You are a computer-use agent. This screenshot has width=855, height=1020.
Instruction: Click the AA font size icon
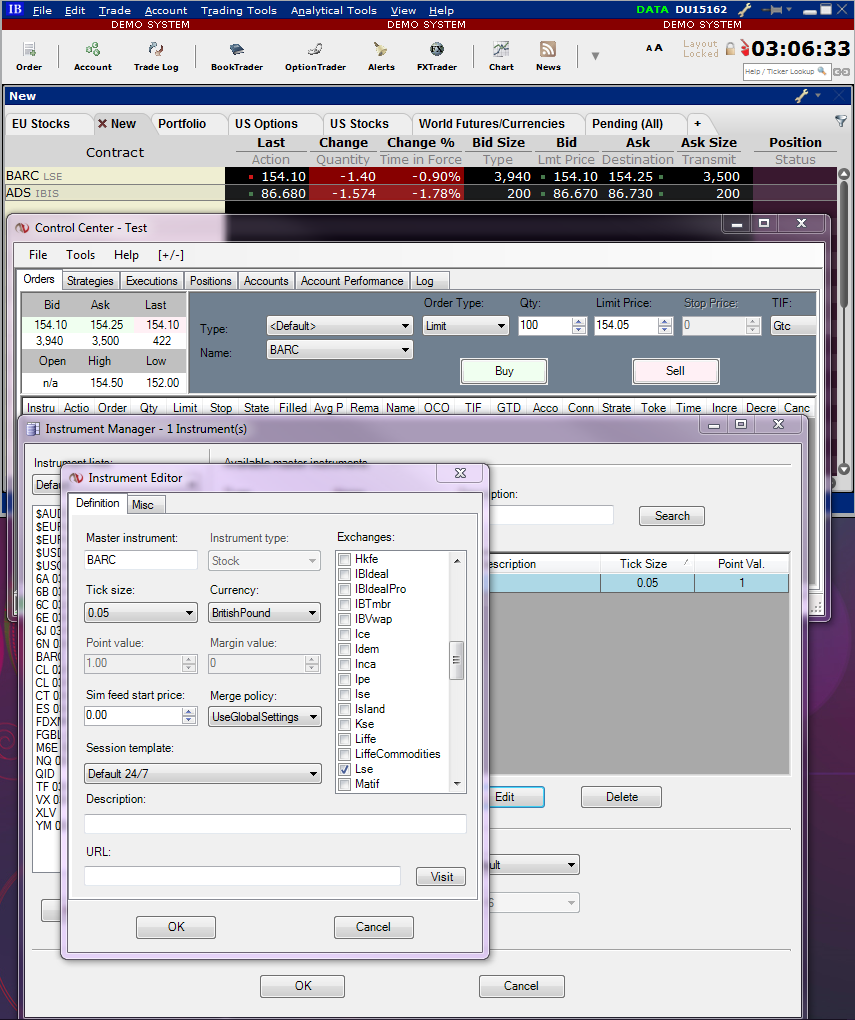click(654, 47)
